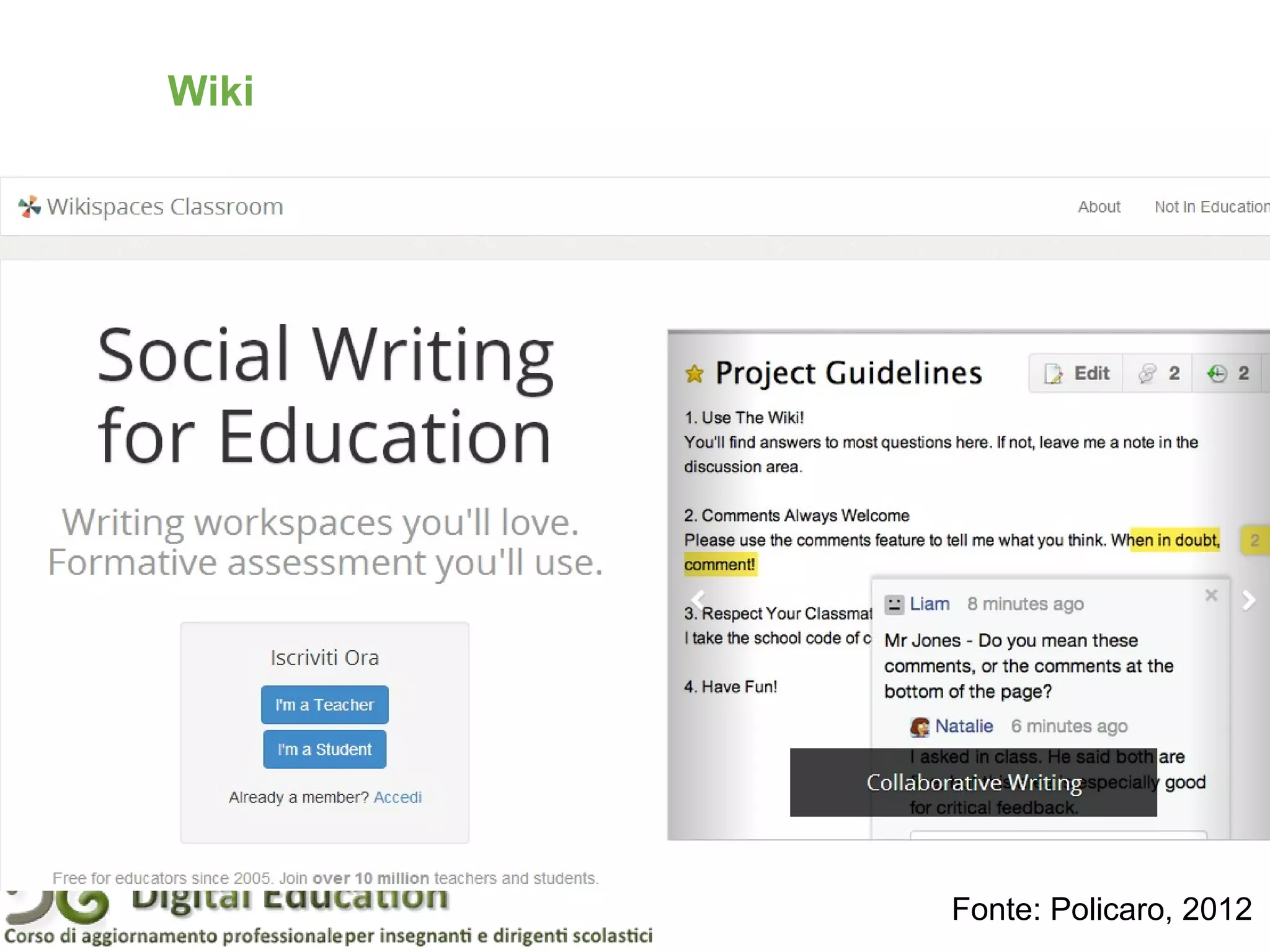Click the Accedi sign-in link
1270x952 pixels.
pos(397,798)
